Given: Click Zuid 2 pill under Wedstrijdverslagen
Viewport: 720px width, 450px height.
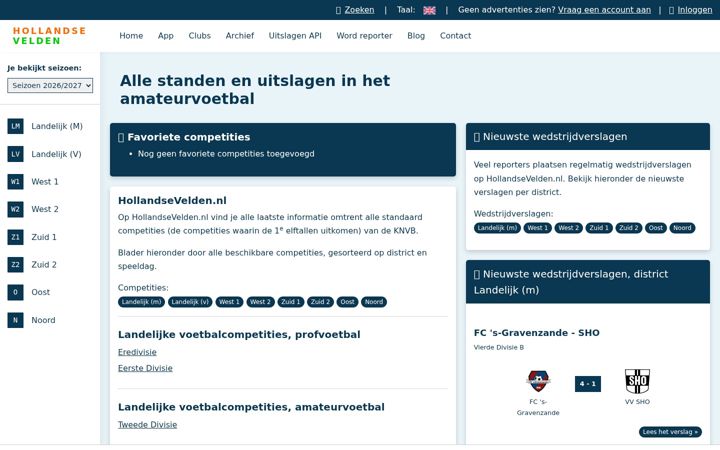Looking at the screenshot, I should [x=629, y=228].
